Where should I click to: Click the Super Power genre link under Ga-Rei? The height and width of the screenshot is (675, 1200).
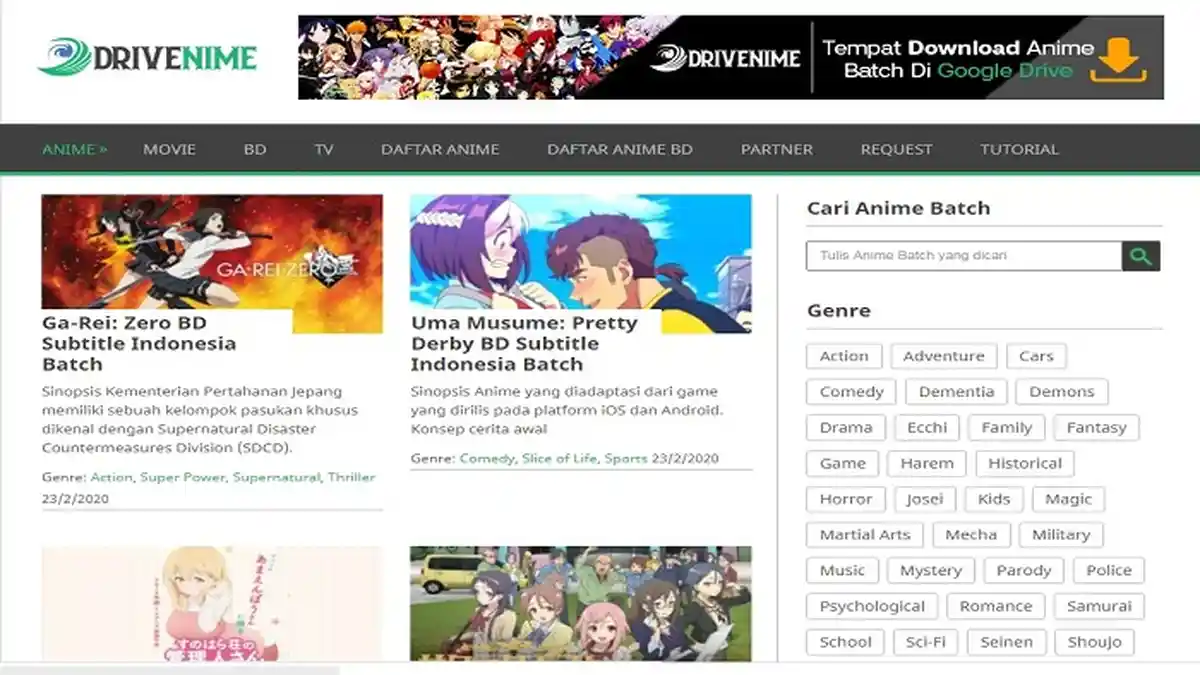[x=182, y=478]
